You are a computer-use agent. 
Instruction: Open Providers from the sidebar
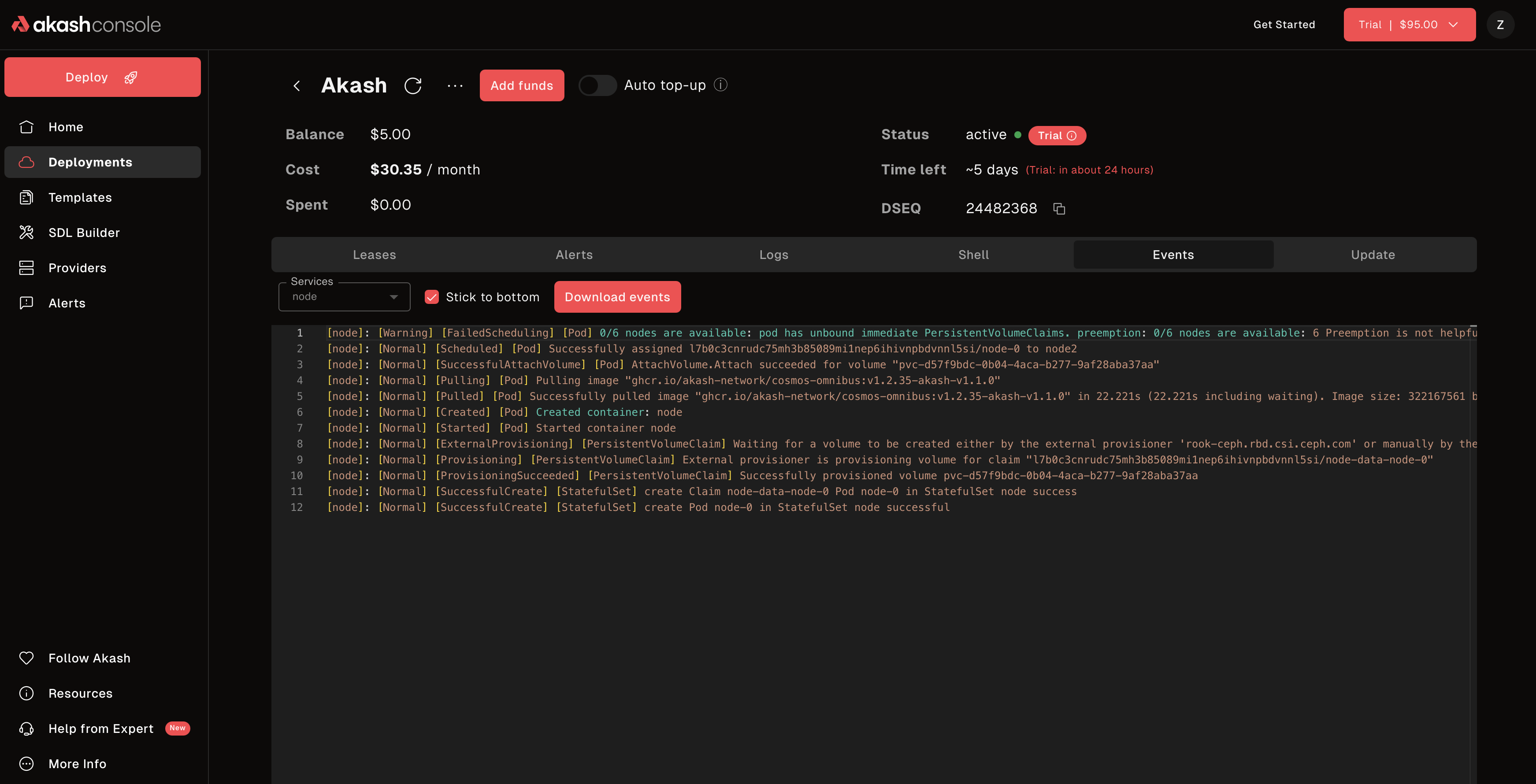click(77, 268)
